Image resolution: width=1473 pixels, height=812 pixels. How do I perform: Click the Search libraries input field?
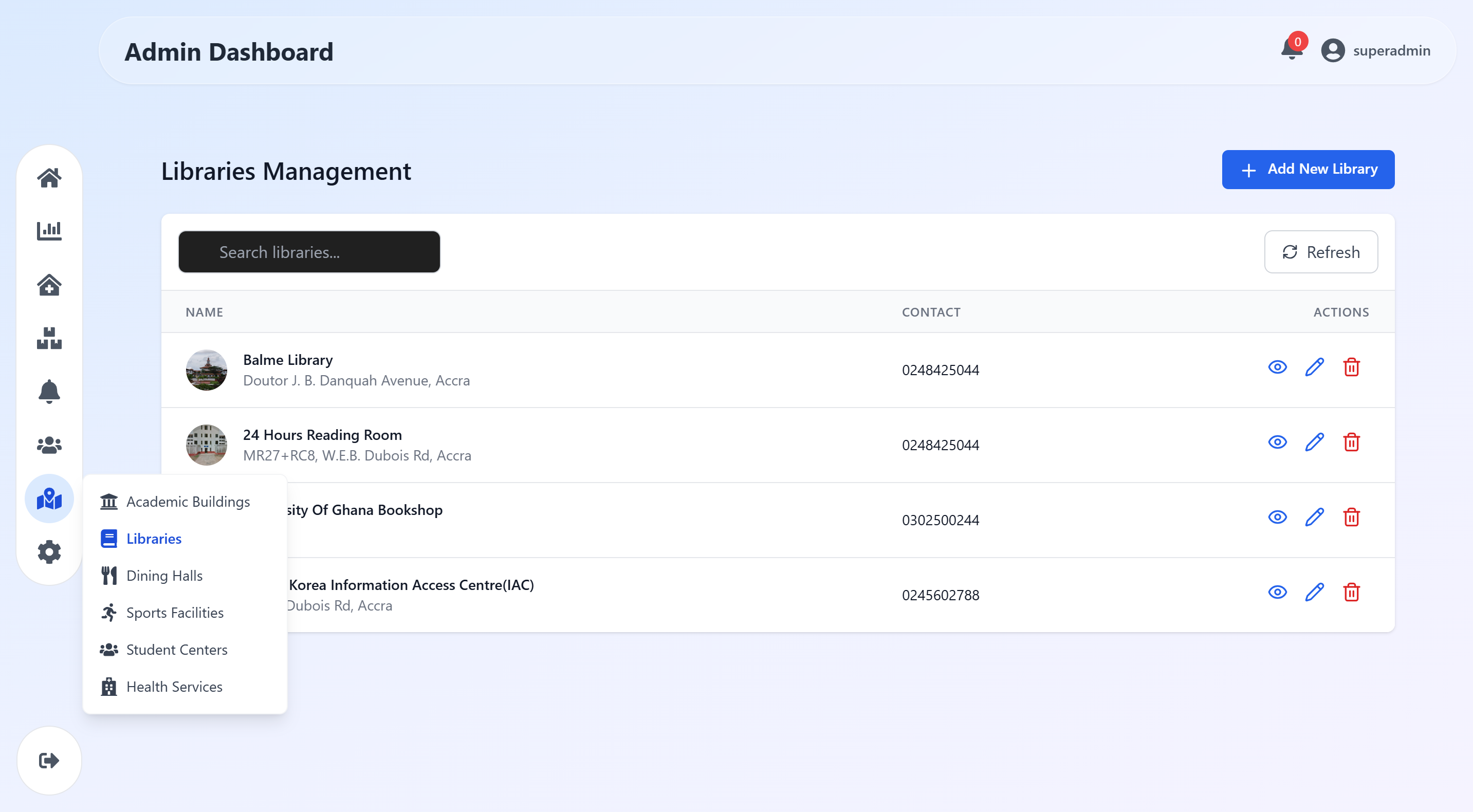(309, 252)
